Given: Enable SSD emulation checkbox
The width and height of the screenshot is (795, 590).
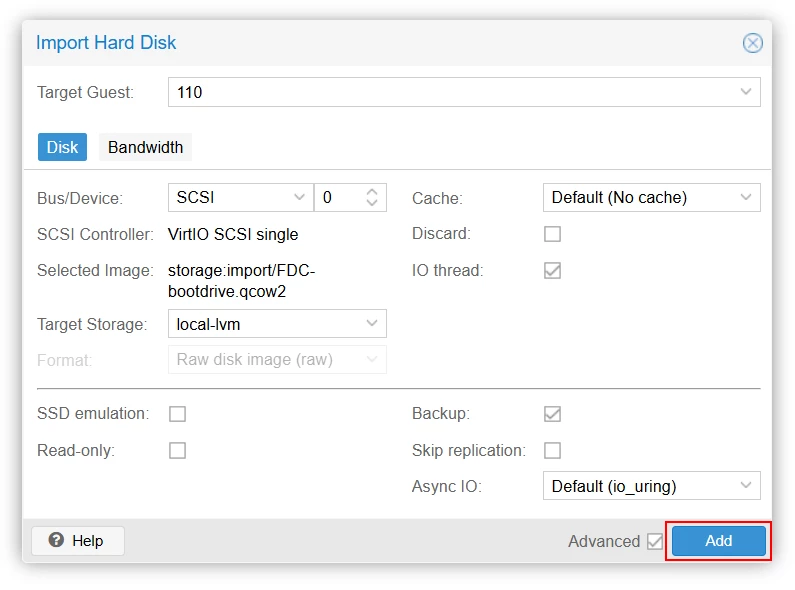Looking at the screenshot, I should tap(177, 414).
